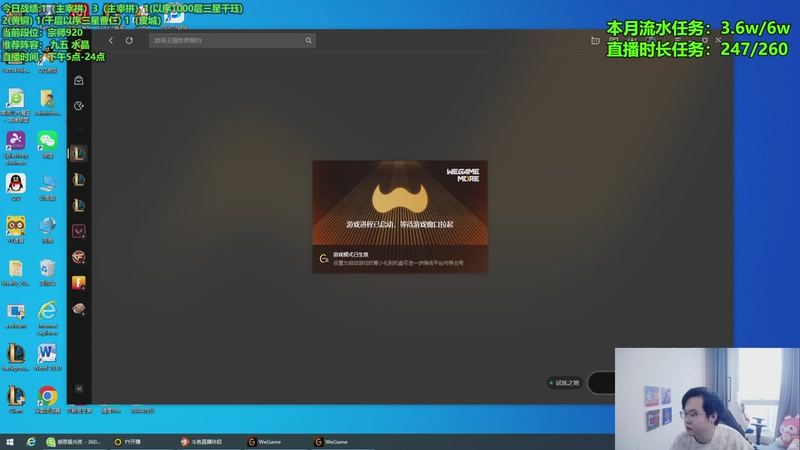Viewport: 800px width, 450px height.
Task: Select the League Background desktop shortcut
Action: 16,357
